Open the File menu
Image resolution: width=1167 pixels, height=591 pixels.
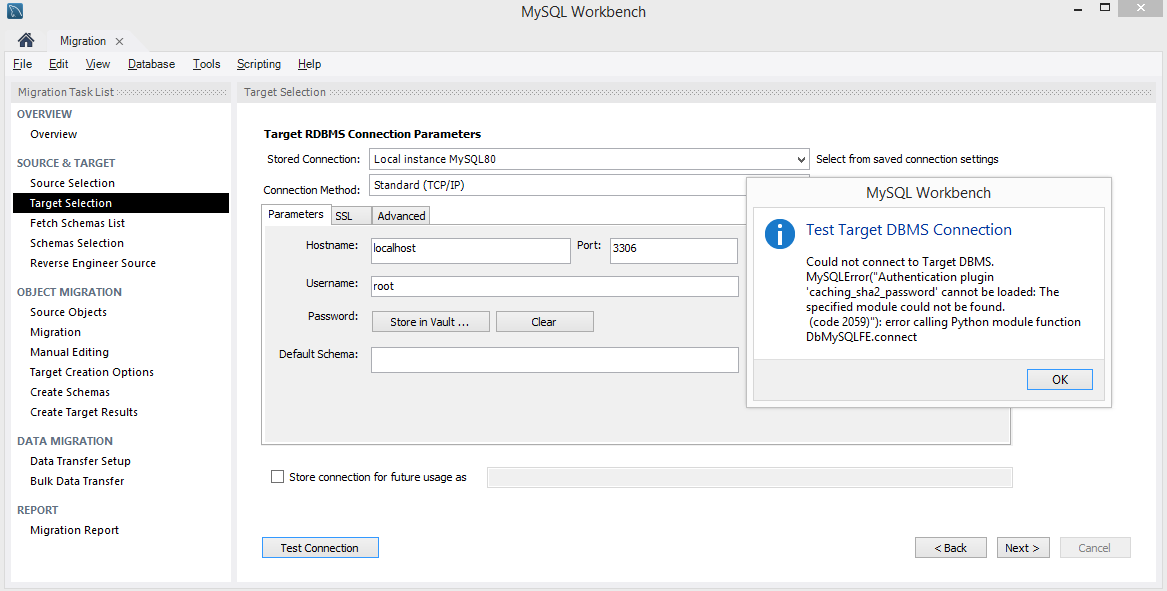[x=22, y=64]
